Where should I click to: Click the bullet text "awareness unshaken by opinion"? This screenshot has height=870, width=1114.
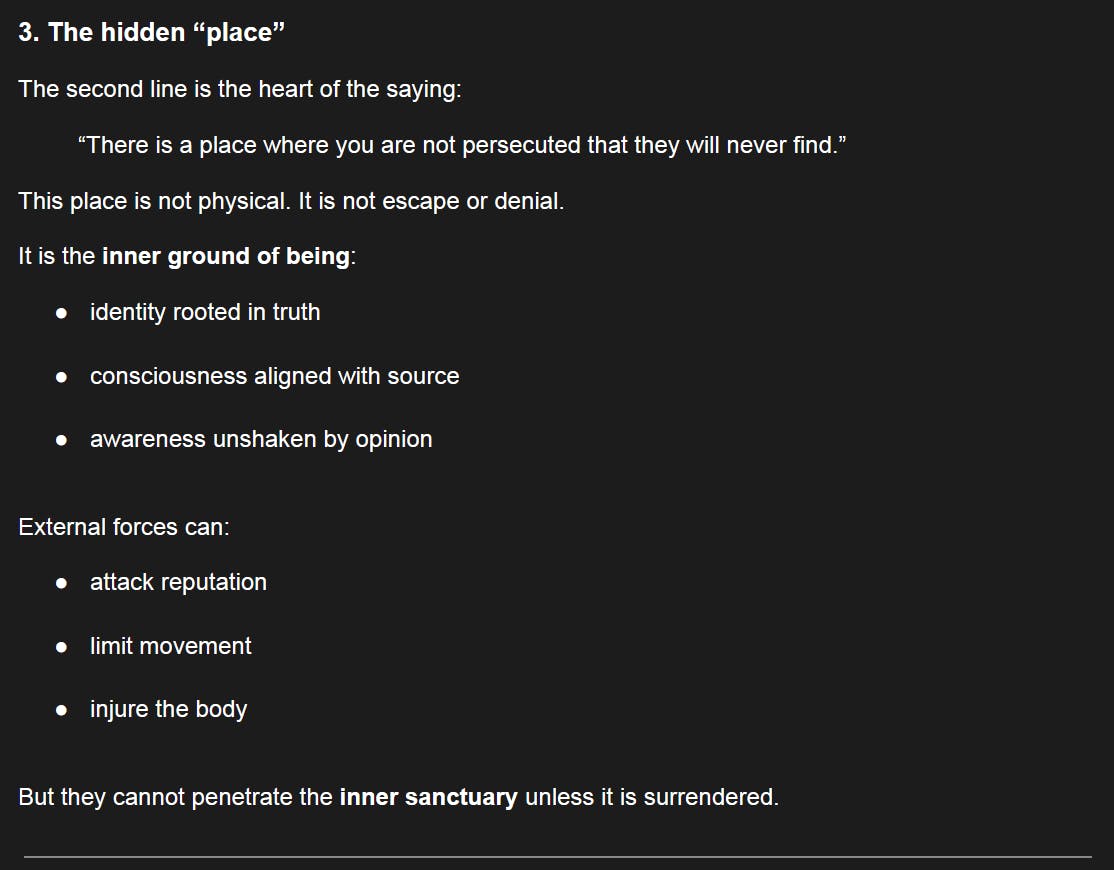tap(261, 439)
